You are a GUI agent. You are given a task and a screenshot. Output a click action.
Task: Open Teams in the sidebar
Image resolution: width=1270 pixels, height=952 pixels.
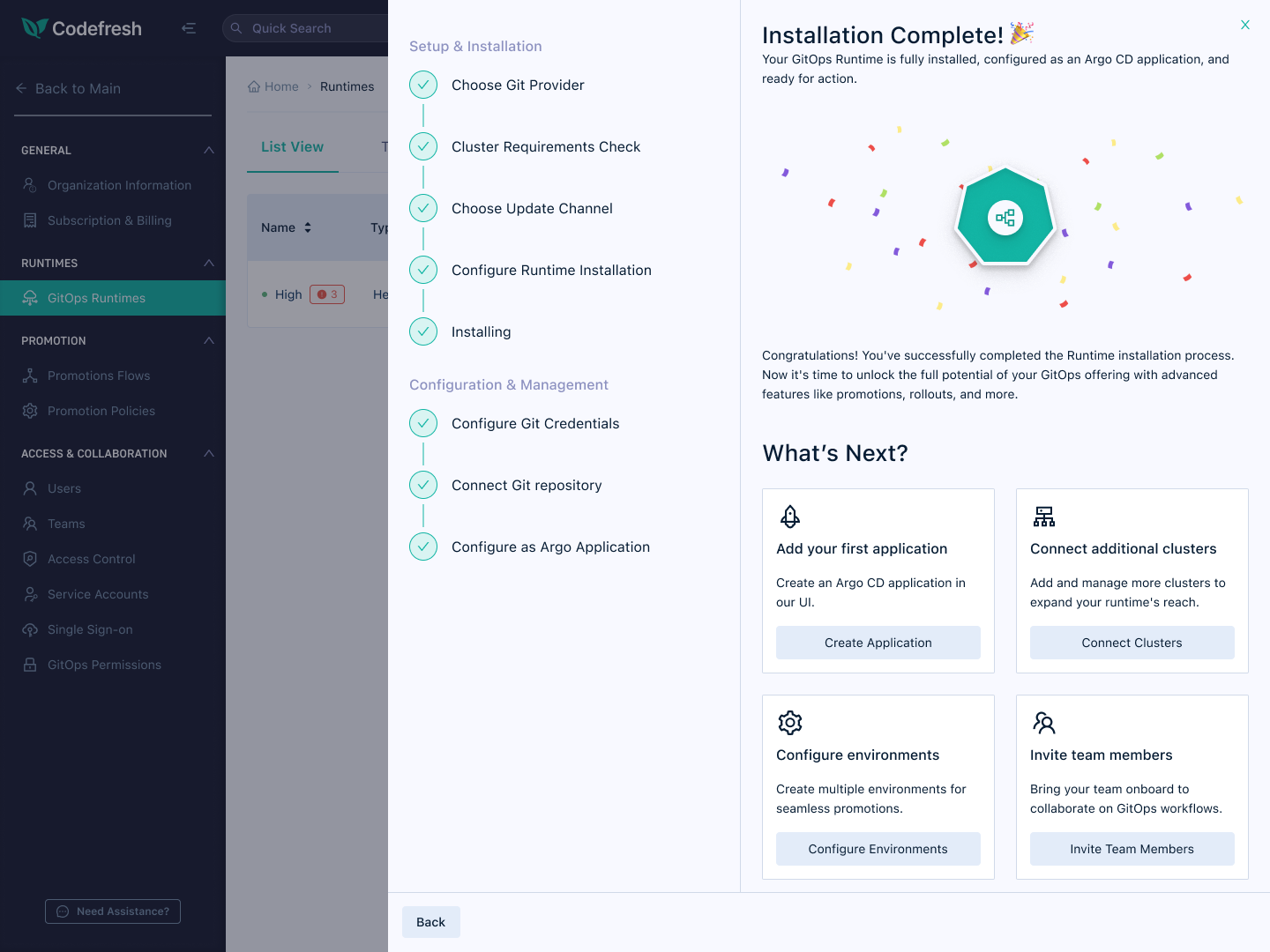113,524
